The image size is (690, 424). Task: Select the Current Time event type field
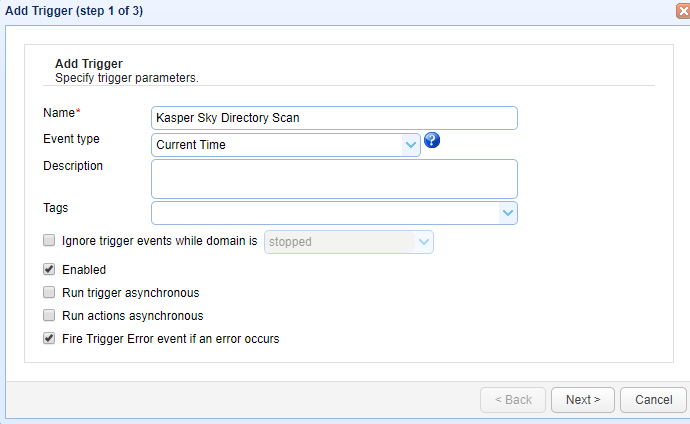pyautogui.click(x=277, y=145)
